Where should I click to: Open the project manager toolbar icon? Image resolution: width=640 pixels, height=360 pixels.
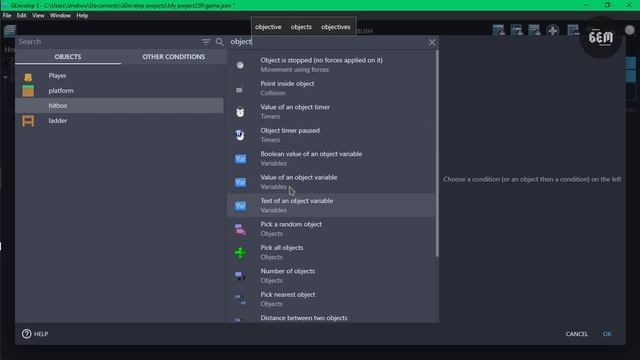pos(10,30)
